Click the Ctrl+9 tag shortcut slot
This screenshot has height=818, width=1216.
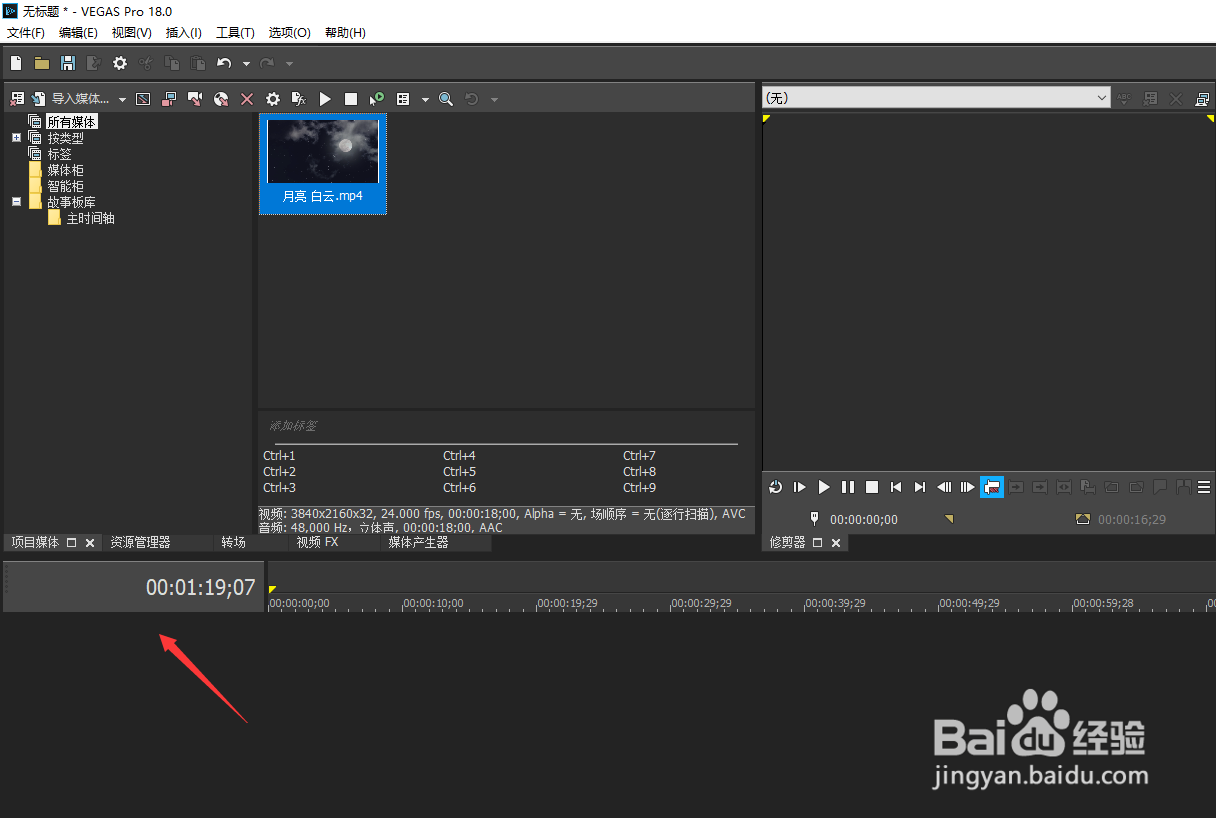[x=640, y=488]
